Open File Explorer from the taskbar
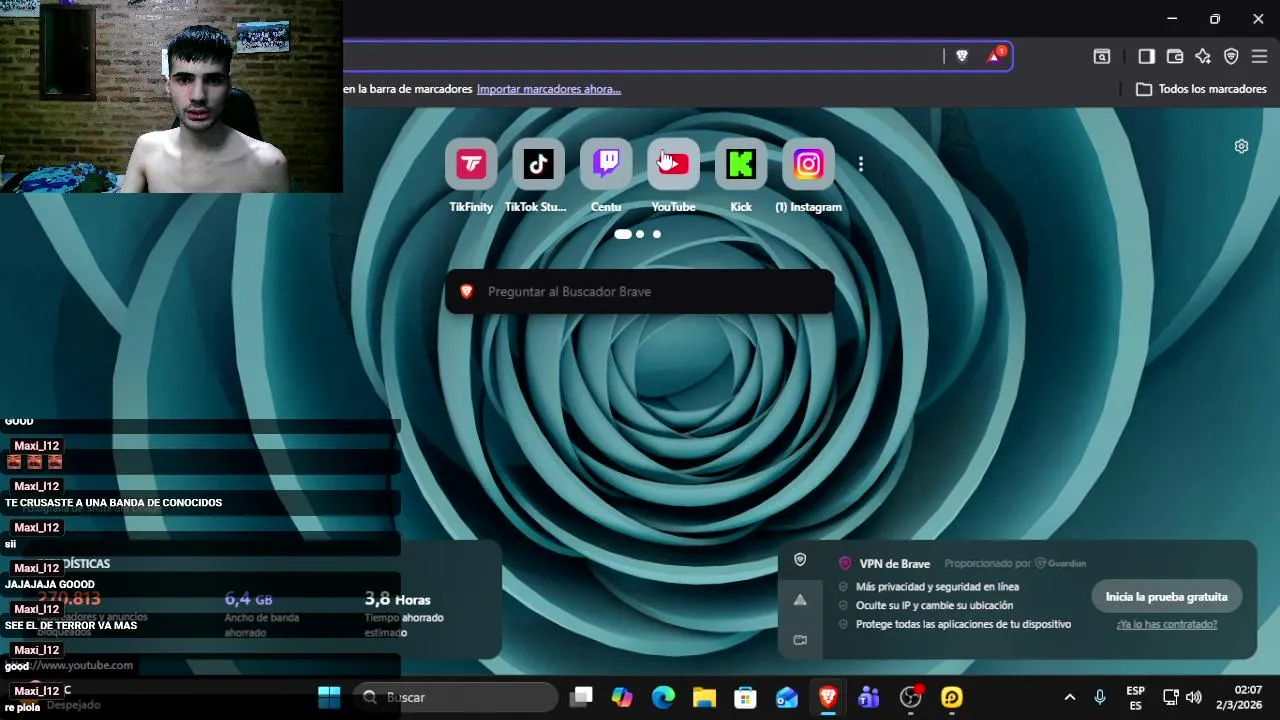 tap(705, 697)
